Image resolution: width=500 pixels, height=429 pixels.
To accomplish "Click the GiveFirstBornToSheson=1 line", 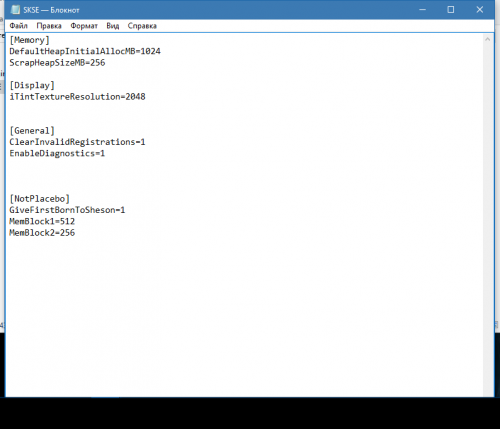I will click(x=67, y=210).
